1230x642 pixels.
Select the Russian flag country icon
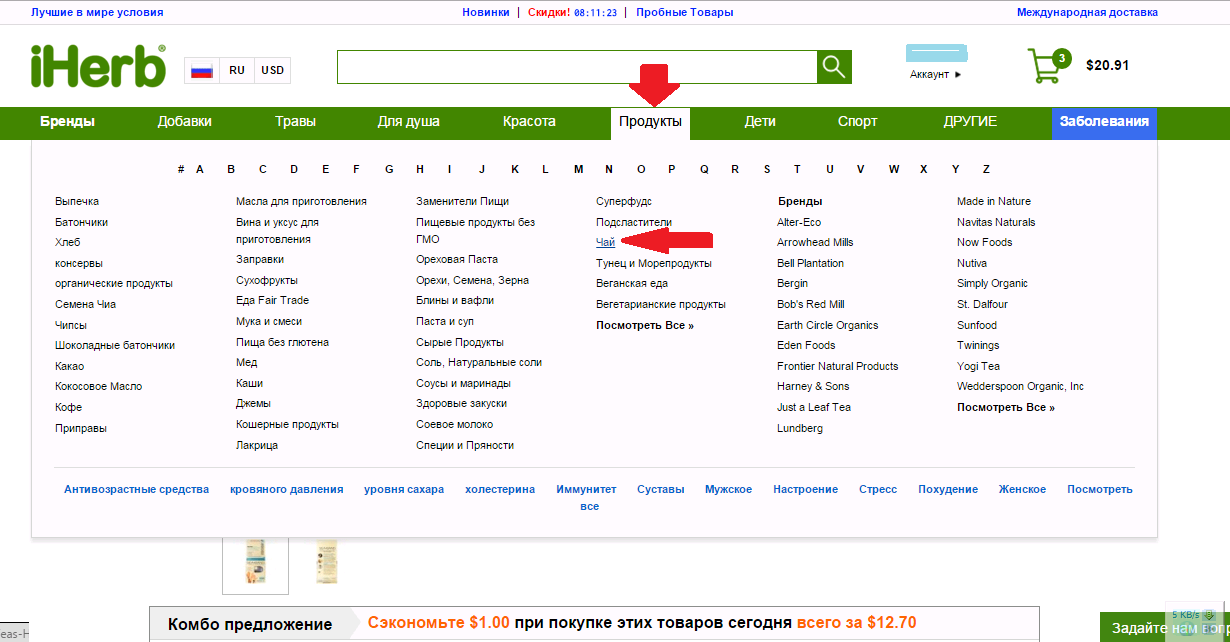click(x=202, y=70)
